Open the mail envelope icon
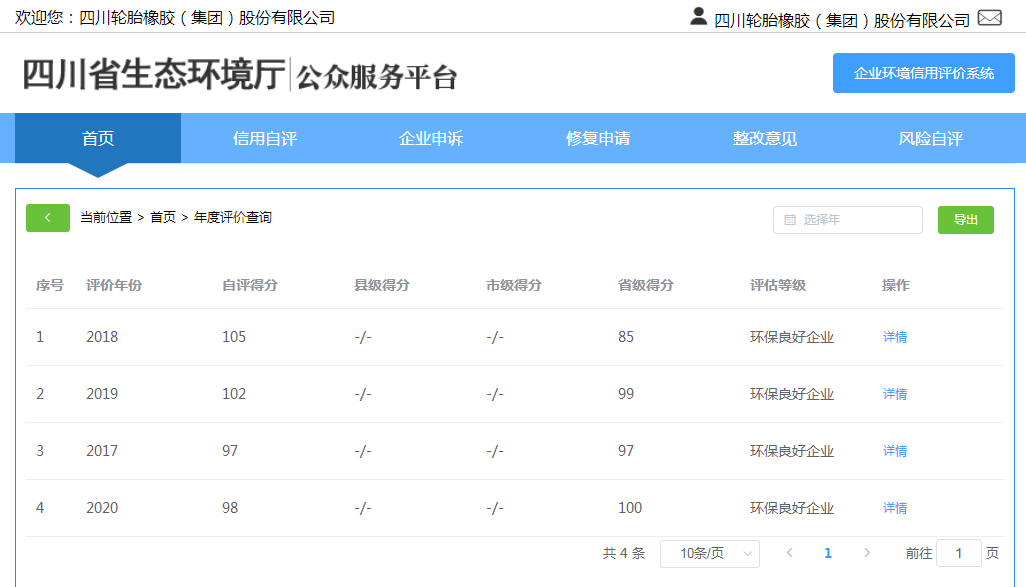1026x587 pixels. point(989,18)
